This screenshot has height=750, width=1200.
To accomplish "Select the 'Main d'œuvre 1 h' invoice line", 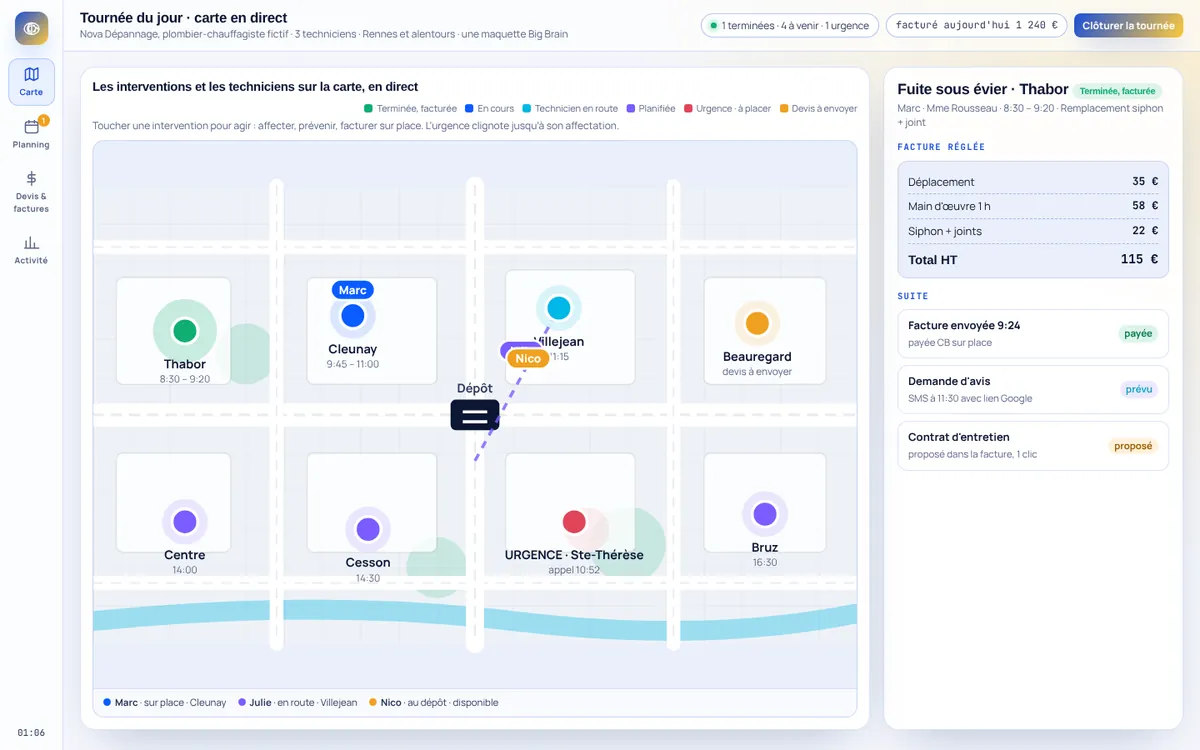I will [x=1033, y=206].
